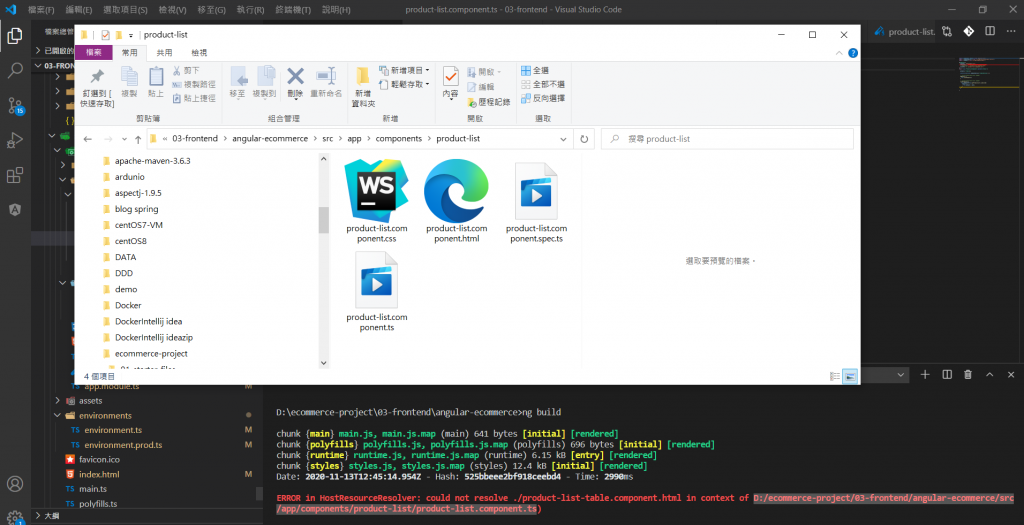Open recent locations dropdown chevron

pyautogui.click(x=125, y=139)
